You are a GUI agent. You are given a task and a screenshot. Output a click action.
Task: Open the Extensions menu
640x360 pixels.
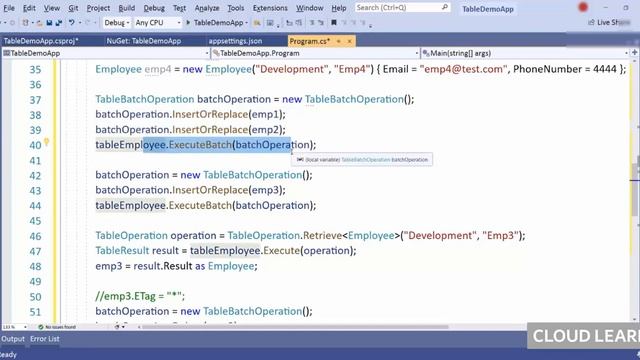click(x=270, y=8)
